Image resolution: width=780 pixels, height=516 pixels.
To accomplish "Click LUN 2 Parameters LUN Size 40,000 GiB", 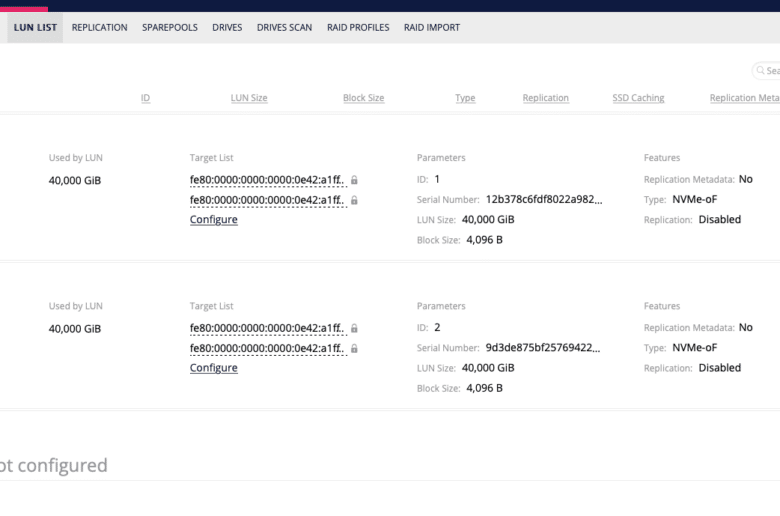I will 488,368.
